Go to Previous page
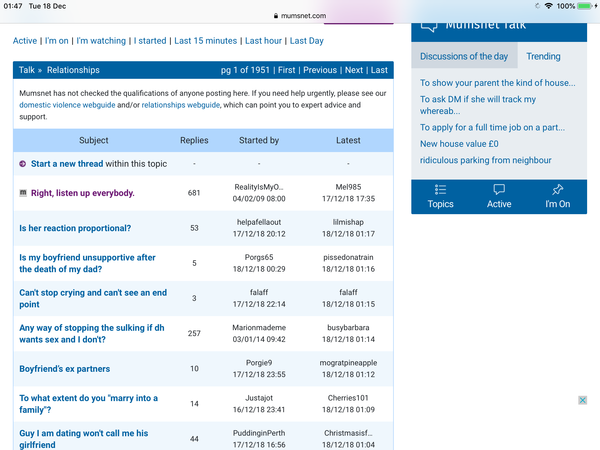This screenshot has height=450, width=600. (320, 70)
